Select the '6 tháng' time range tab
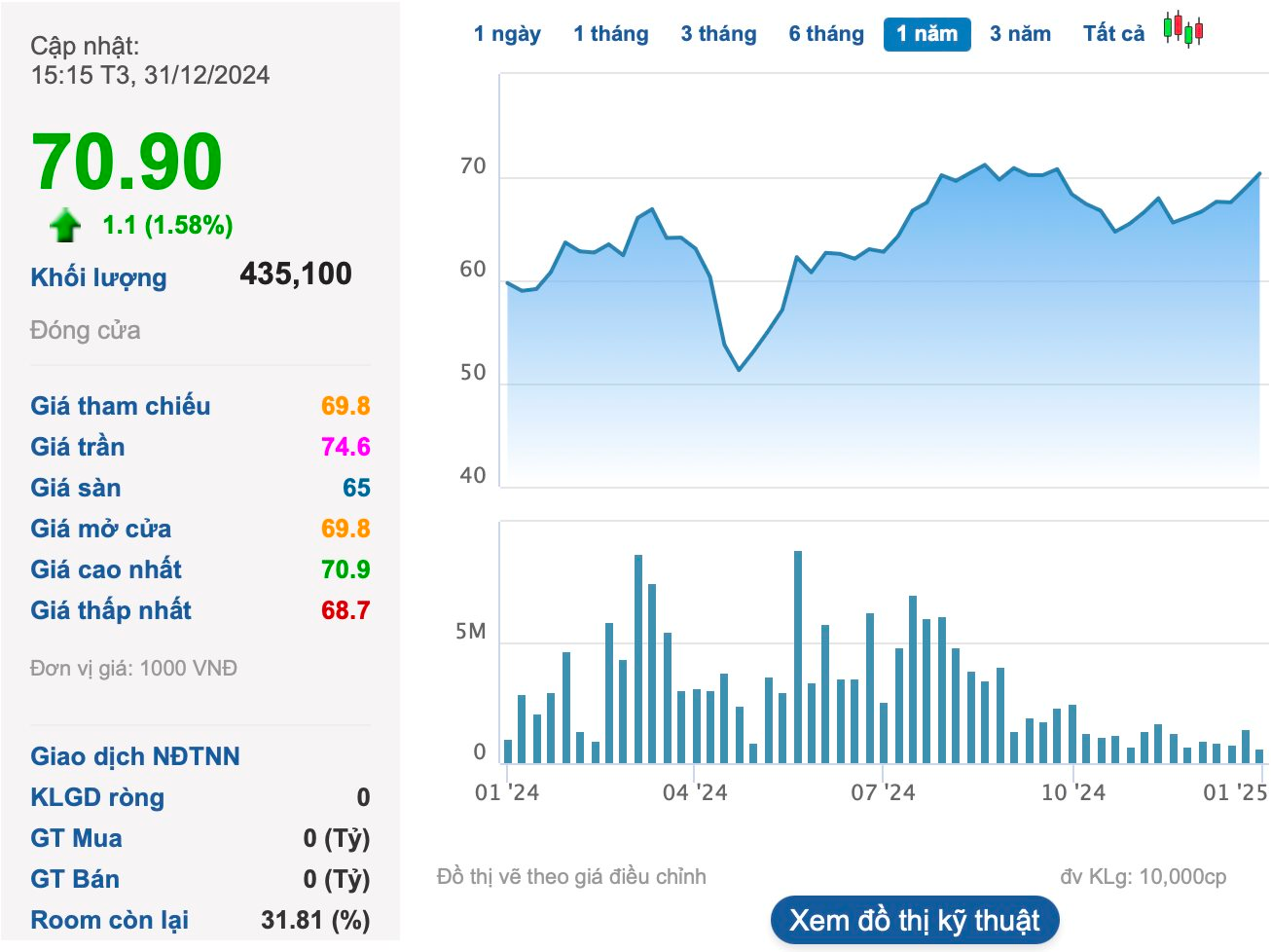Screen dimensions: 1271x952 [x=826, y=34]
